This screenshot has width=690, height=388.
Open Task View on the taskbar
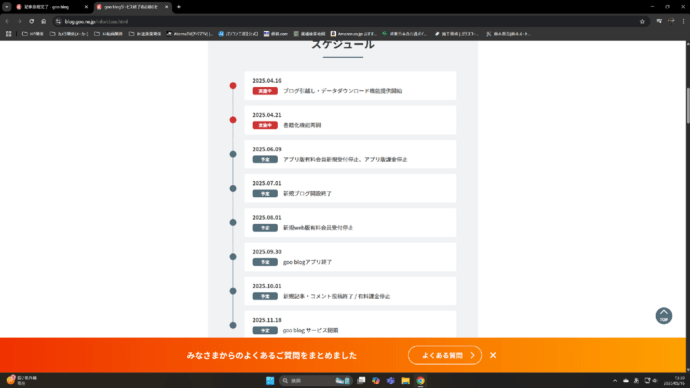361,381
